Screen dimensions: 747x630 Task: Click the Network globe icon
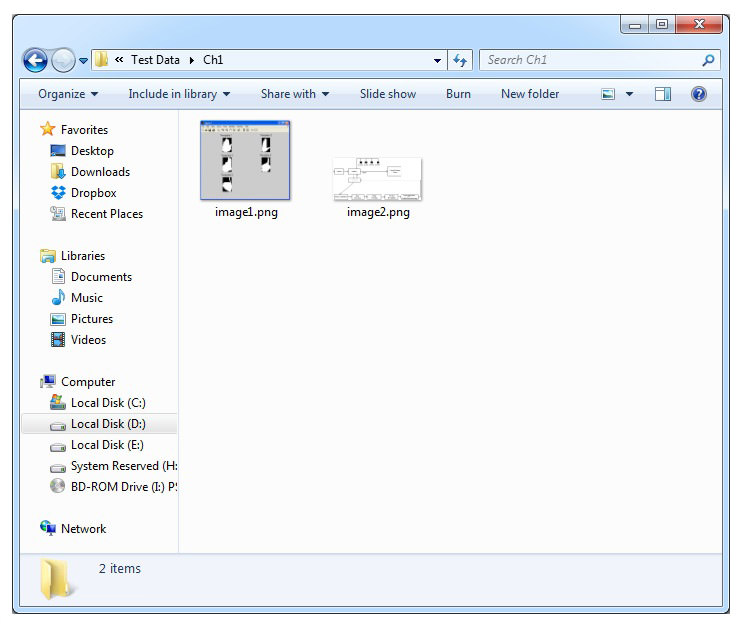(48, 528)
